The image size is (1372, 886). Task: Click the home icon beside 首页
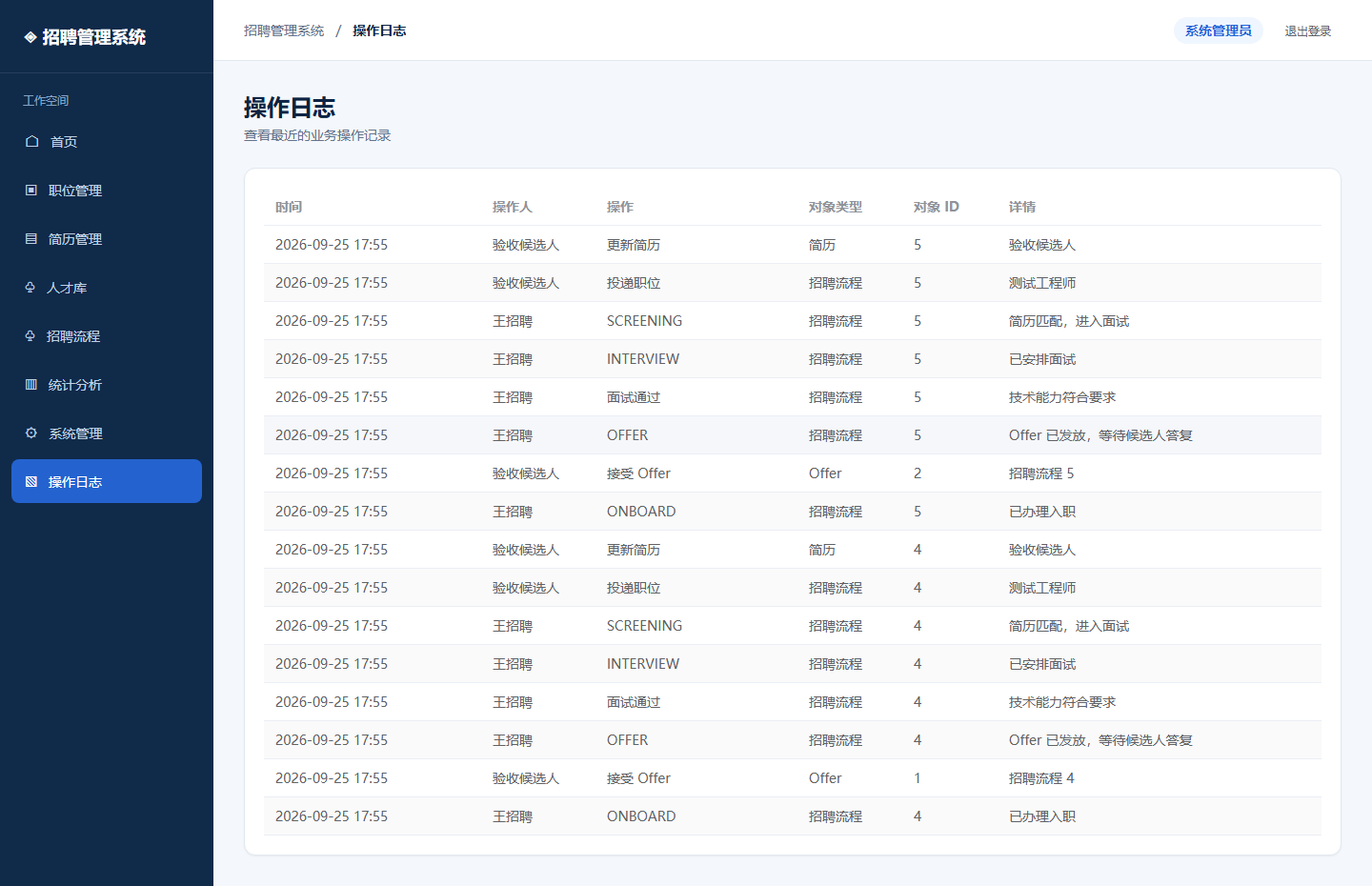point(31,141)
